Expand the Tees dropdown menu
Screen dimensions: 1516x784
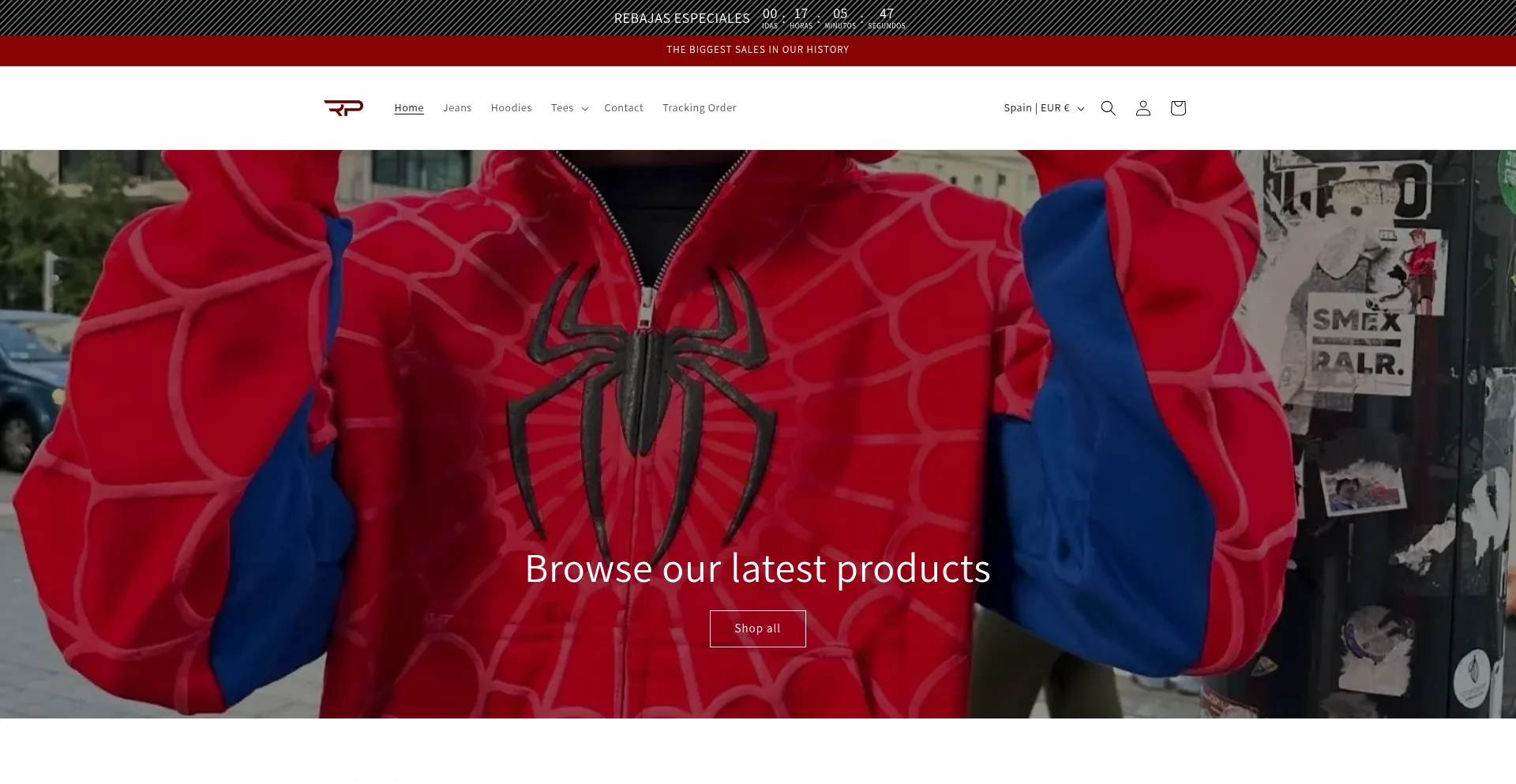[569, 108]
